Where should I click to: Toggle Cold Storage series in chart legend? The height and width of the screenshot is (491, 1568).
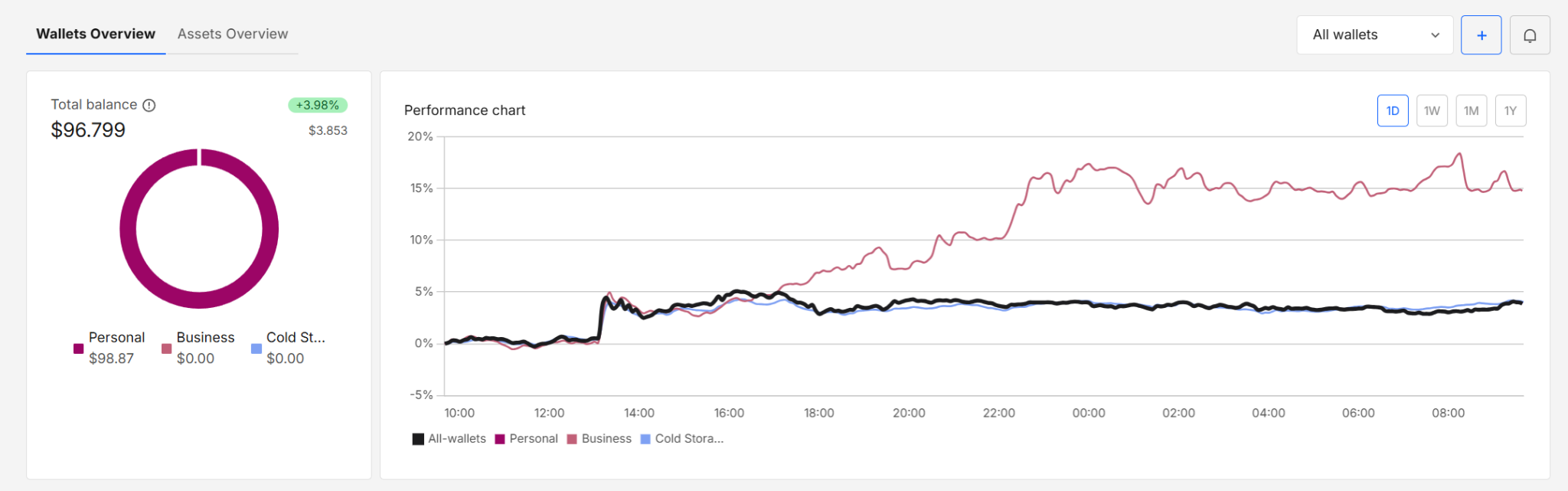point(682,439)
